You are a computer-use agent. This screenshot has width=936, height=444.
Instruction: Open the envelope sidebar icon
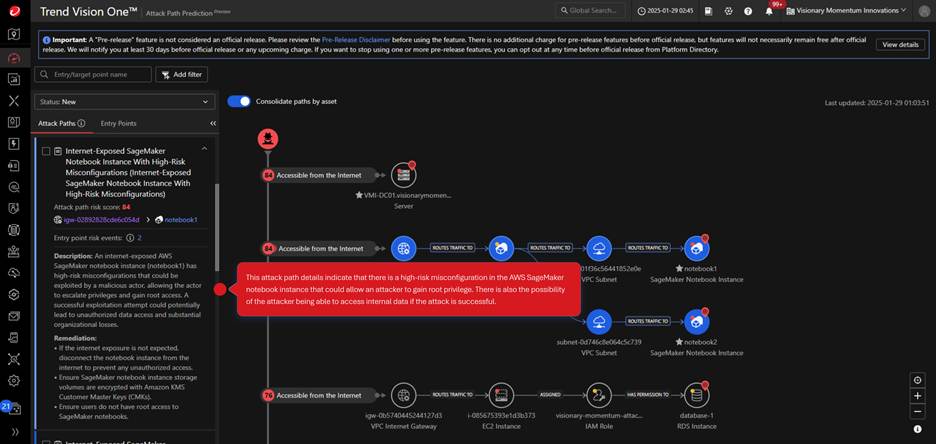(x=14, y=316)
